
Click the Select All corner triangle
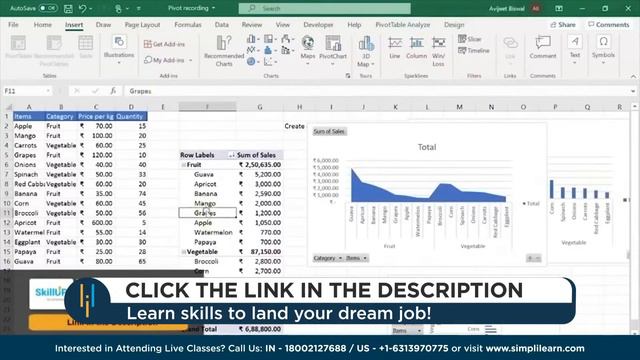click(8, 107)
